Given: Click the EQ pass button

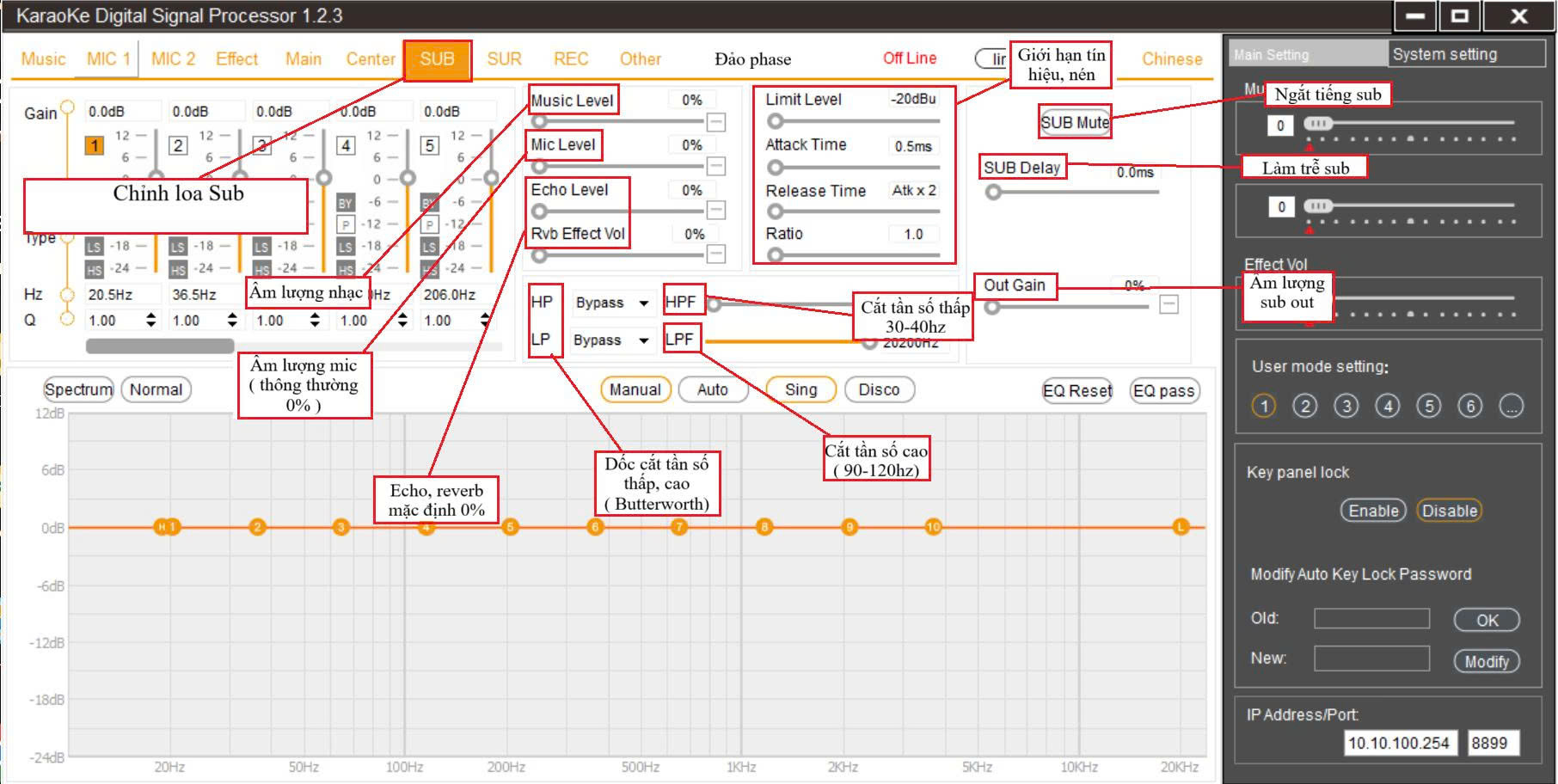Looking at the screenshot, I should 1163,390.
